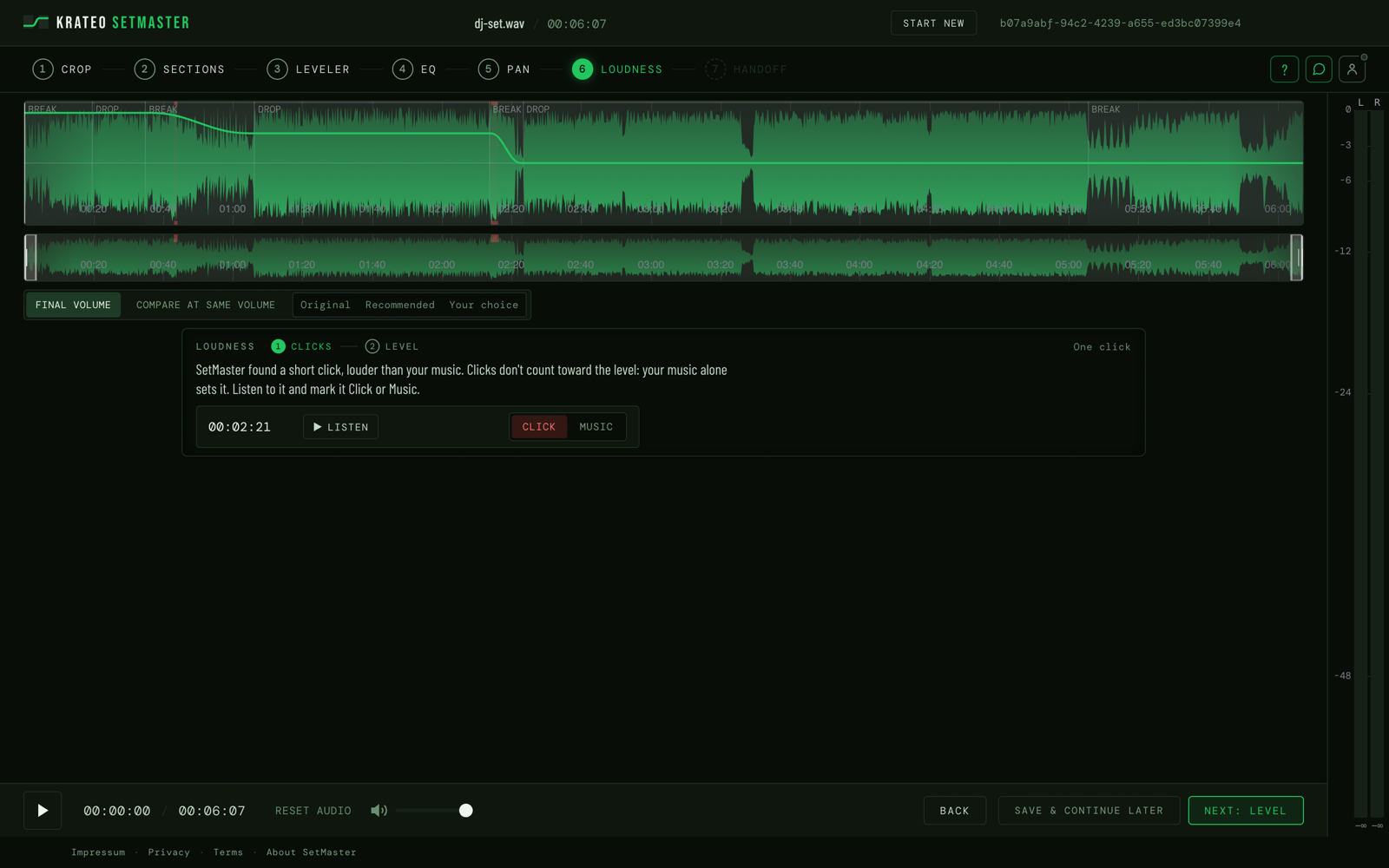Click the Krateo SetMaster logo

106,23
